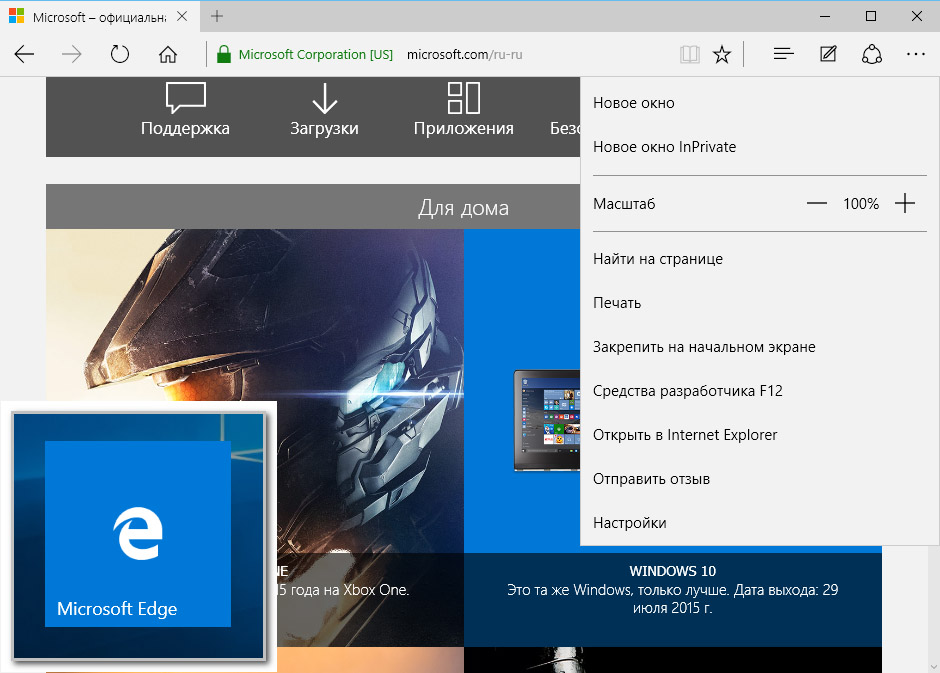Click the Microsoft Edge tile

coord(138,534)
